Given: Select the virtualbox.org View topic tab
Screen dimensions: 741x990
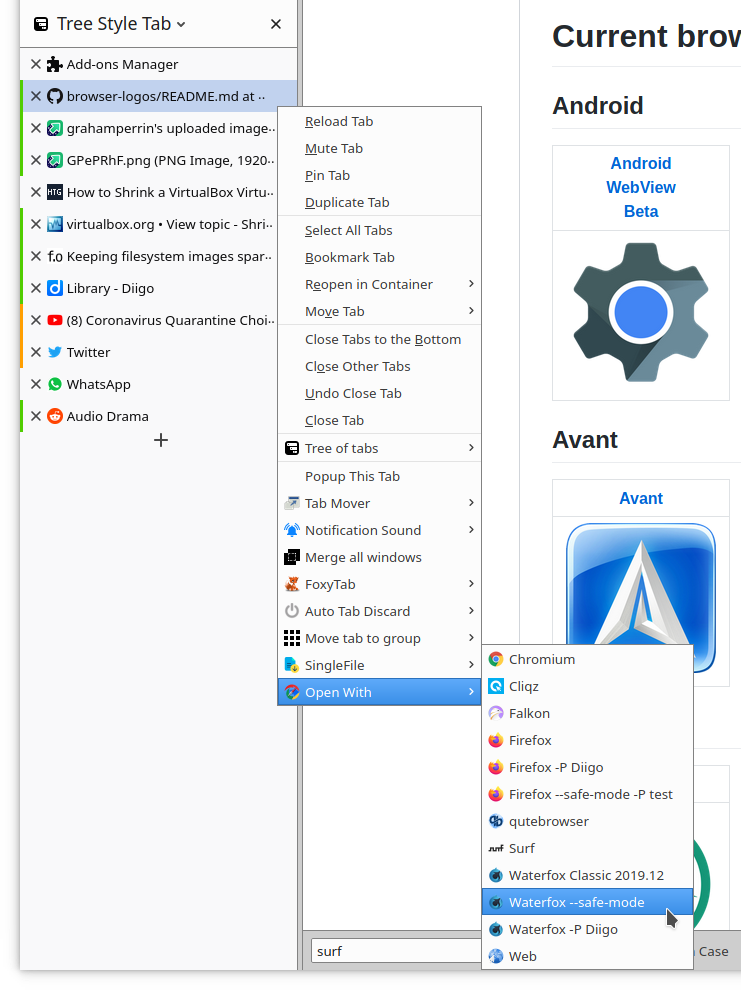Looking at the screenshot, I should (x=159, y=224).
